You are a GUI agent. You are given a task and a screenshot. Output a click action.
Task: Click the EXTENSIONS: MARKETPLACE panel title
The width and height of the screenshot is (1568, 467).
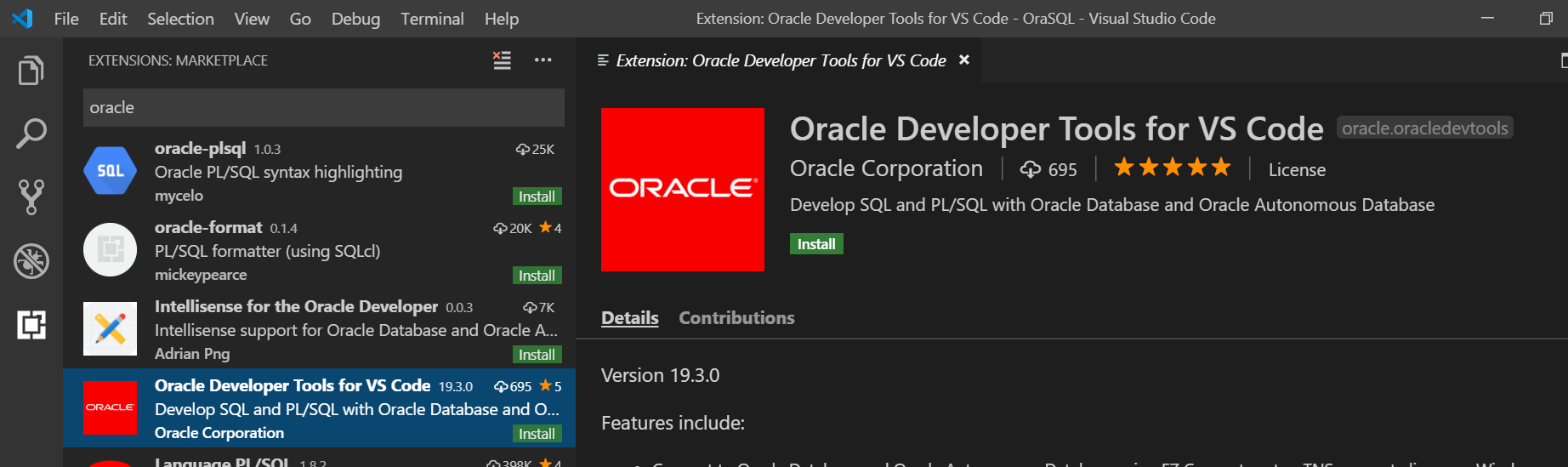point(178,60)
